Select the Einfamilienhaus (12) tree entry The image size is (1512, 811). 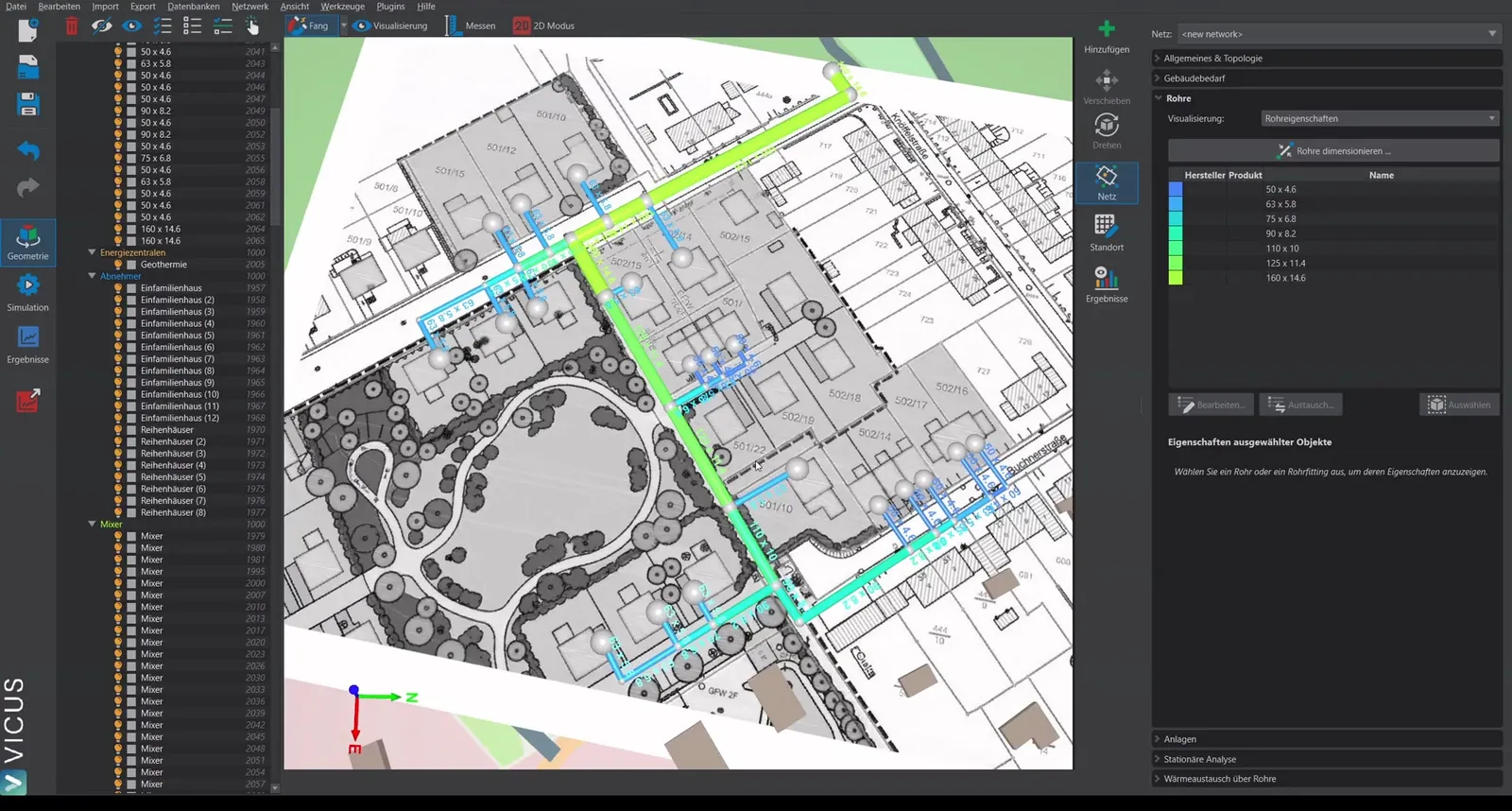(x=180, y=418)
